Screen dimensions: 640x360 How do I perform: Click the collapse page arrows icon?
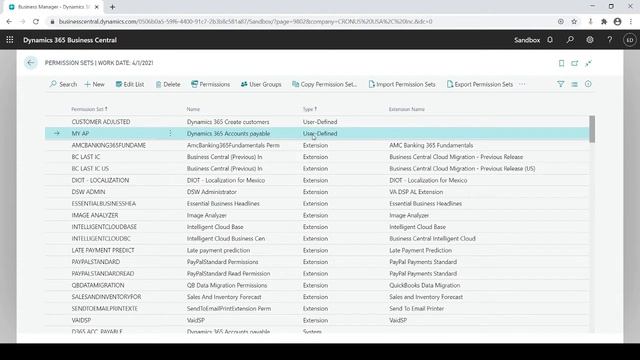tap(588, 63)
